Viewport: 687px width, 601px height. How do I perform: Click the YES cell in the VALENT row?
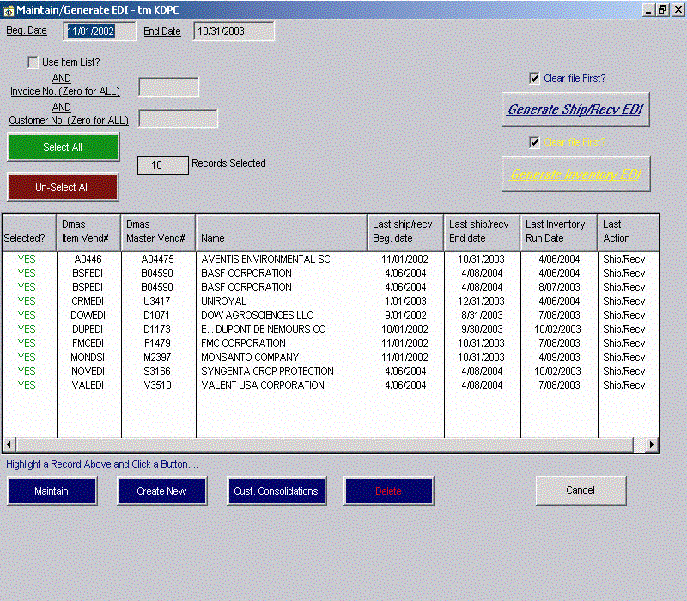[x=27, y=385]
